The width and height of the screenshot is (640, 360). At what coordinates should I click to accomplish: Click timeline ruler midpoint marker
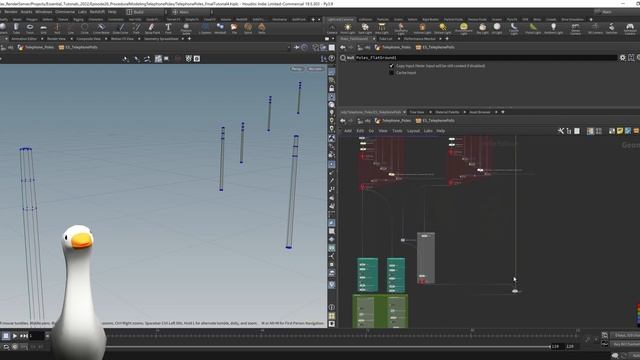pyautogui.click(x=367, y=335)
